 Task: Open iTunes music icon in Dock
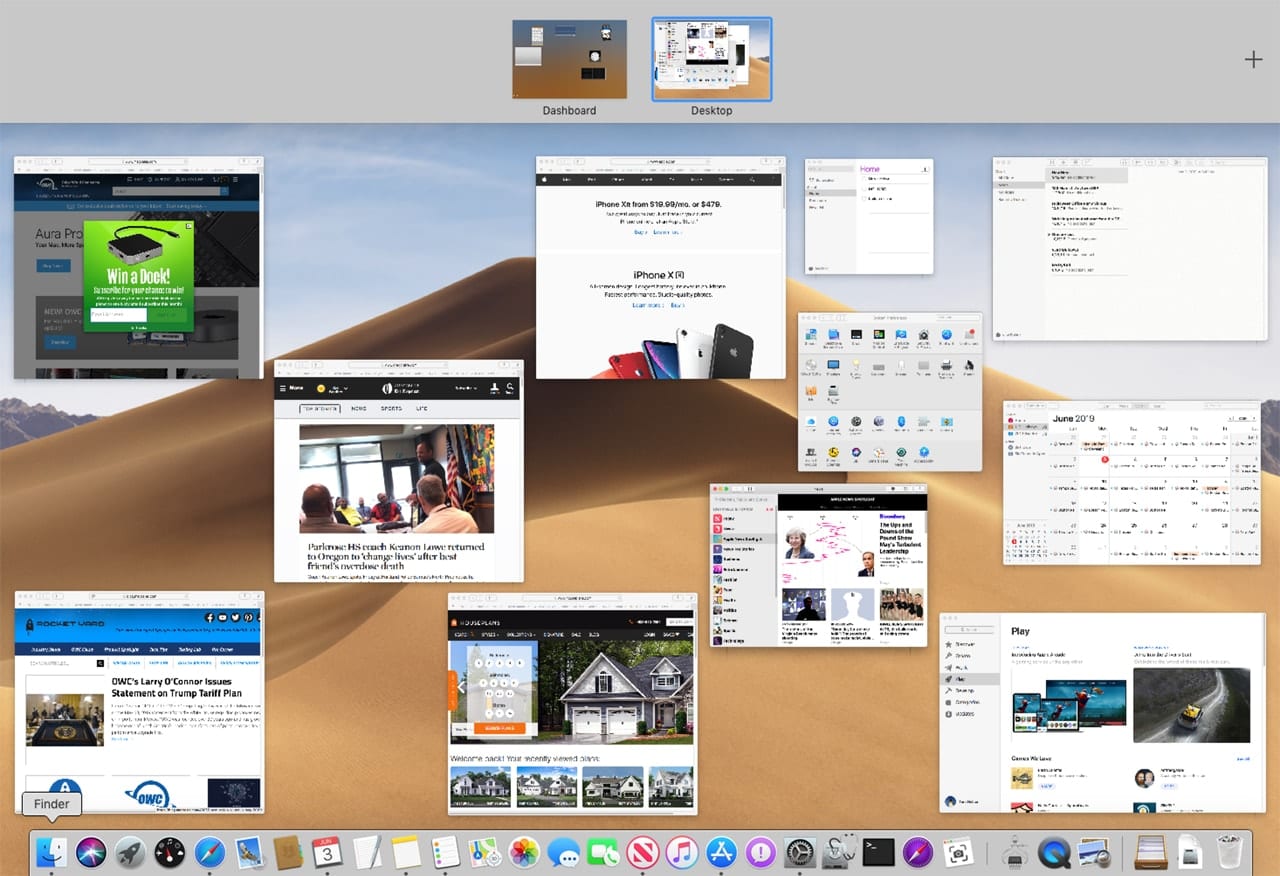click(x=681, y=852)
